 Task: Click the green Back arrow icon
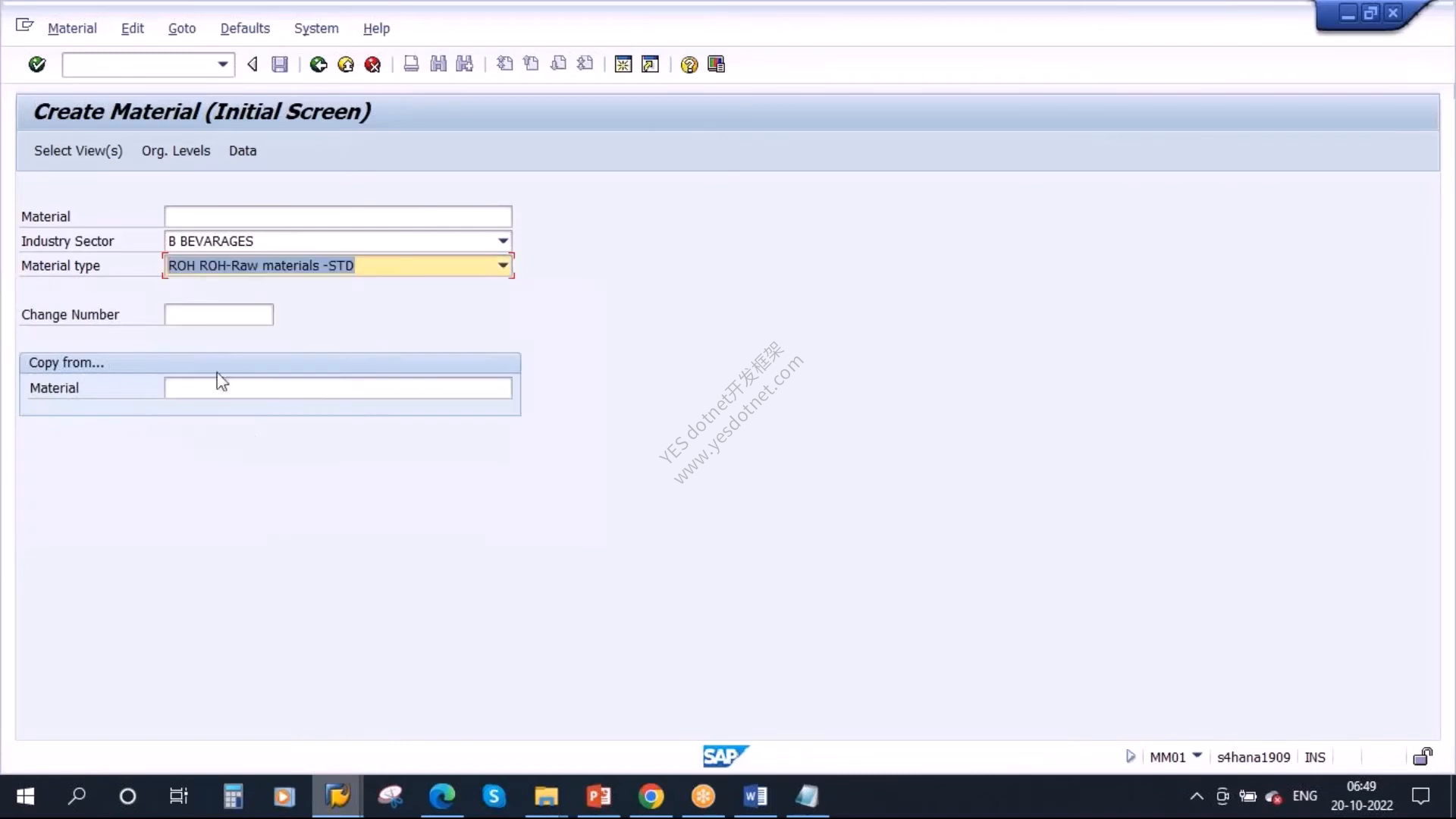tap(318, 64)
